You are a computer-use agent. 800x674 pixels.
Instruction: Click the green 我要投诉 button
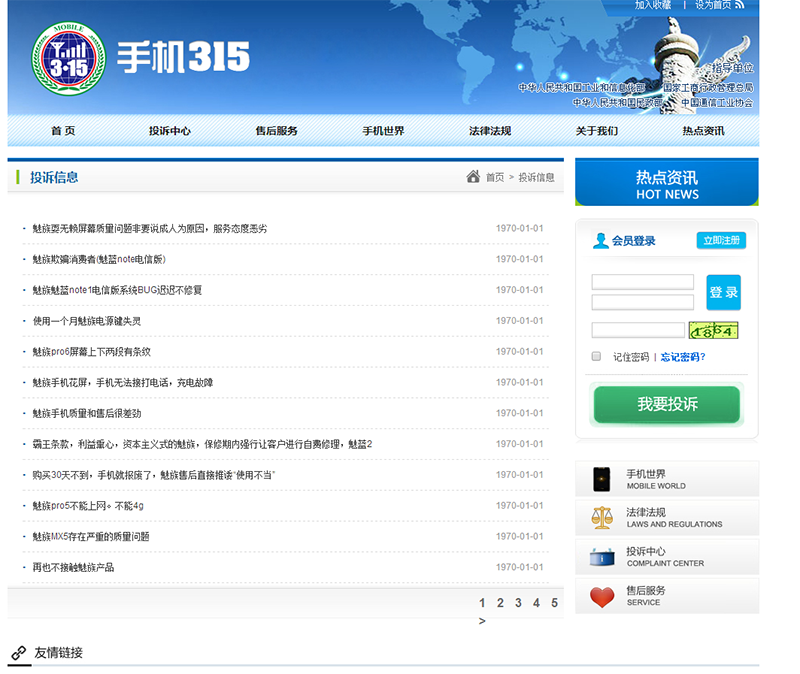[x=667, y=404]
